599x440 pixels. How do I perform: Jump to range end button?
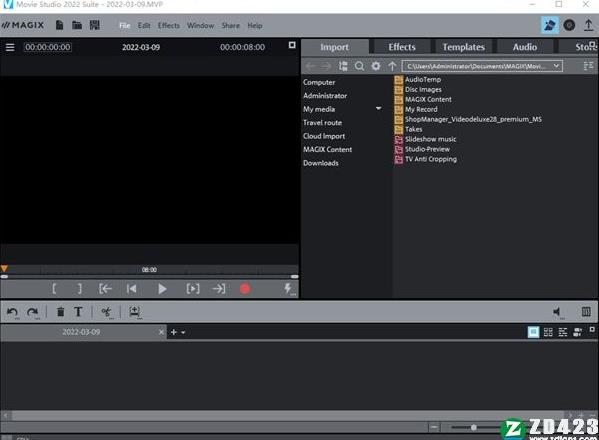click(x=219, y=289)
